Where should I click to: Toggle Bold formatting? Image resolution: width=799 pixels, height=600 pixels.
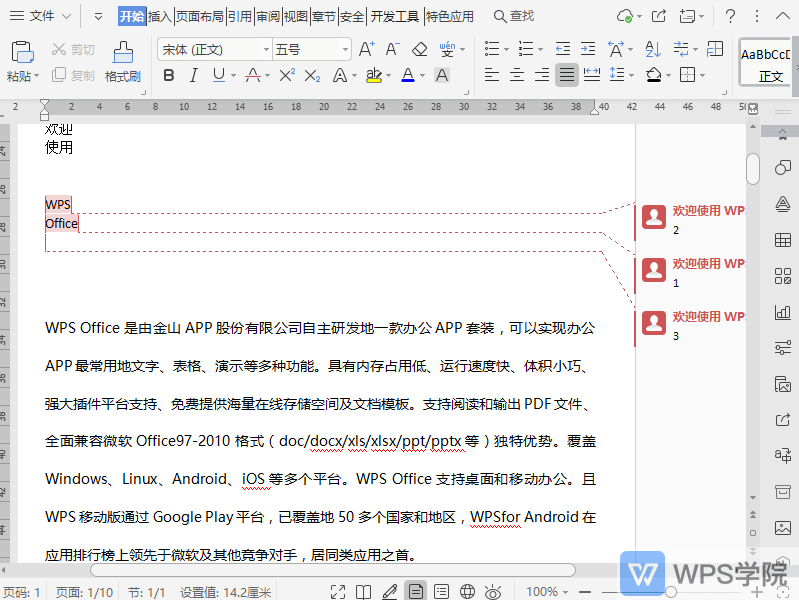click(x=168, y=75)
